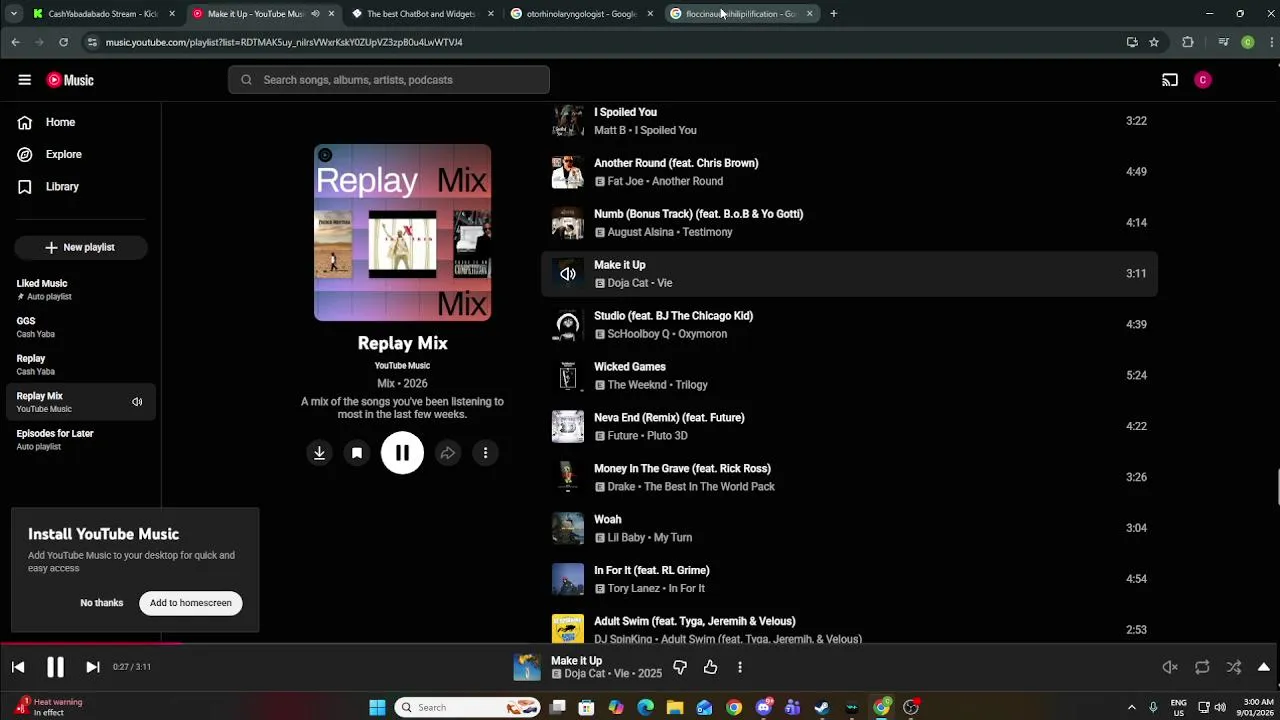Play the song I Spoiled You
The height and width of the screenshot is (720, 1280).
pos(625,112)
